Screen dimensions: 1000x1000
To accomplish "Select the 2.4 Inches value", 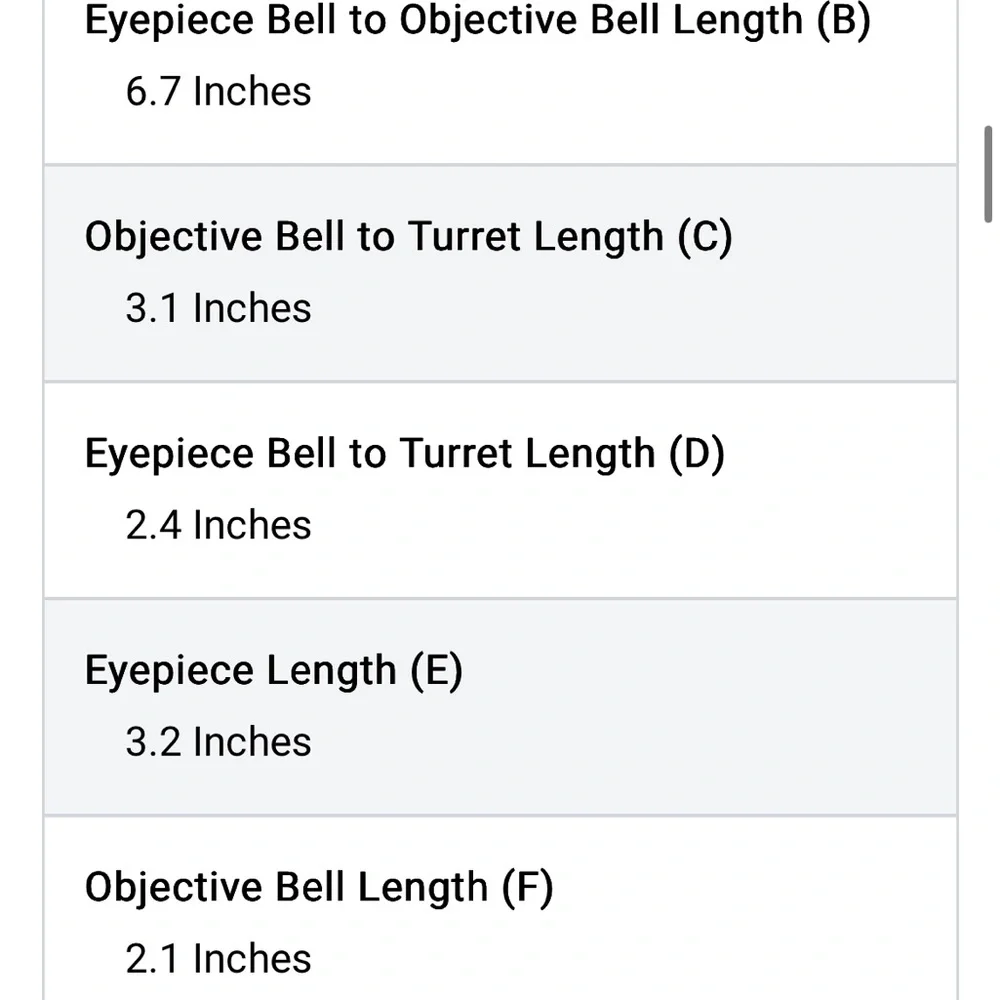I will 218,525.
